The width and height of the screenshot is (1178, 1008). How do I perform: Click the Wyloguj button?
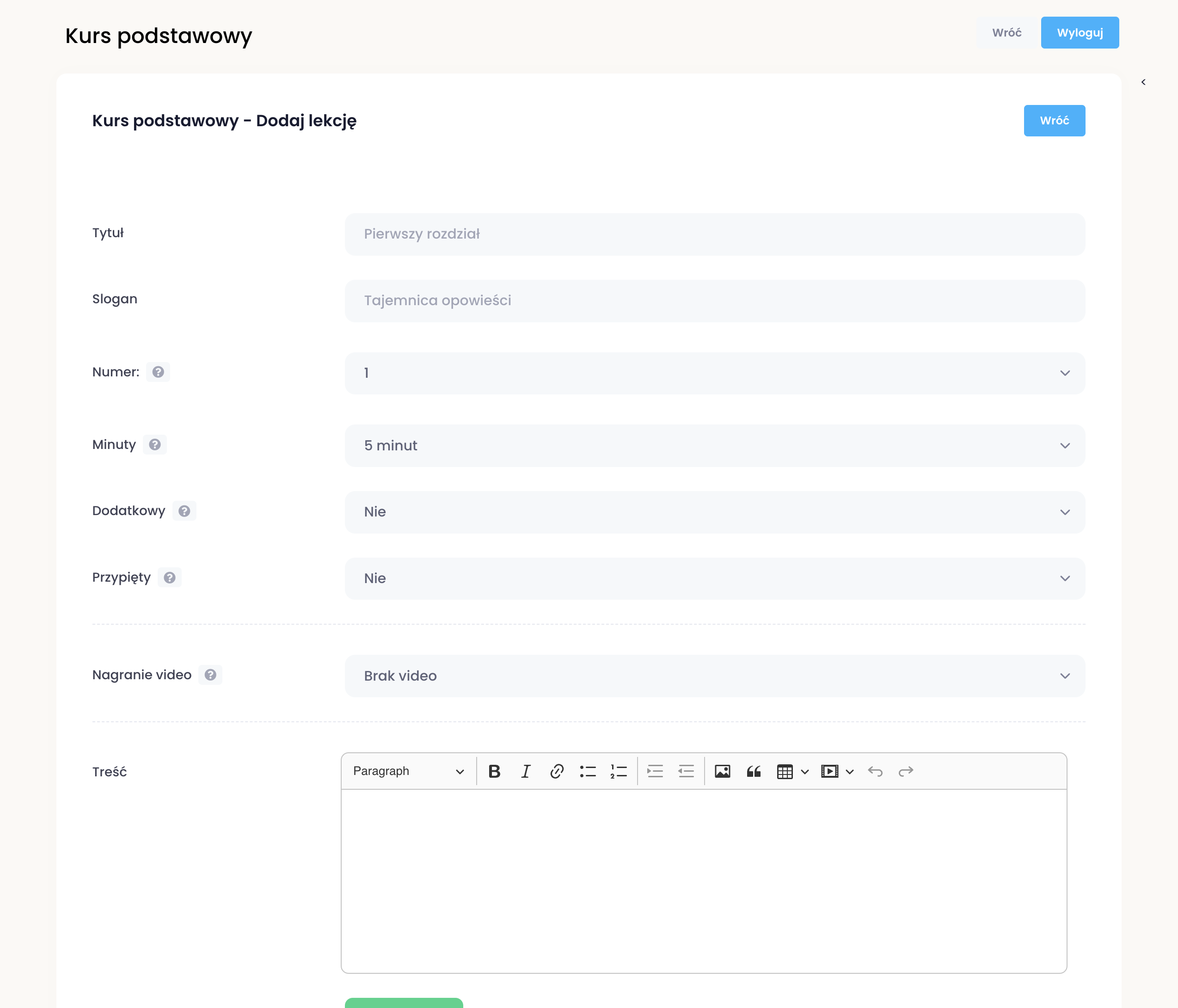(x=1079, y=33)
